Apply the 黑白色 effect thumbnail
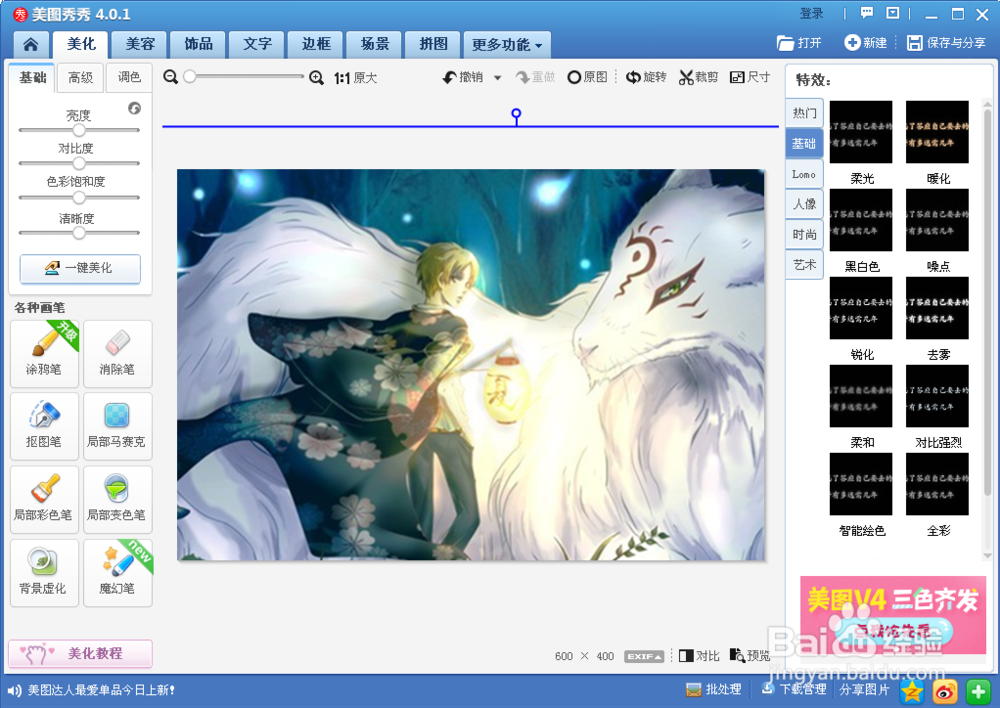 861,220
